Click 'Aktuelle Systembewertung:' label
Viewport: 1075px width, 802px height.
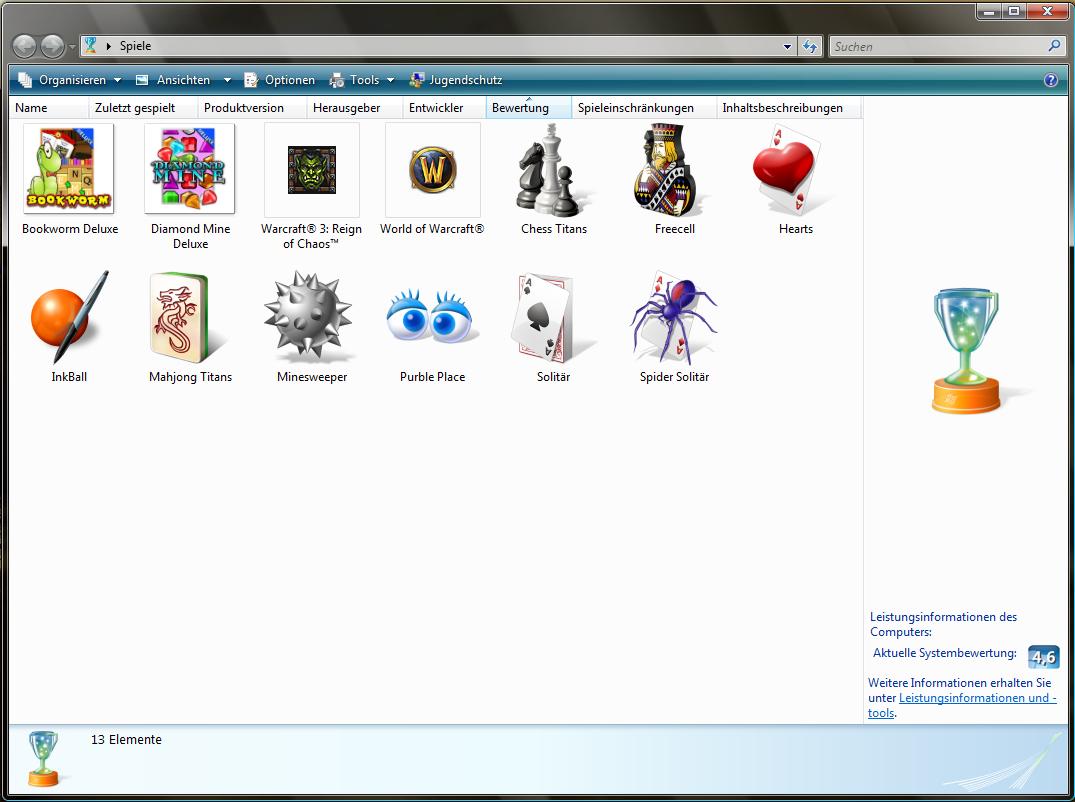(x=945, y=653)
